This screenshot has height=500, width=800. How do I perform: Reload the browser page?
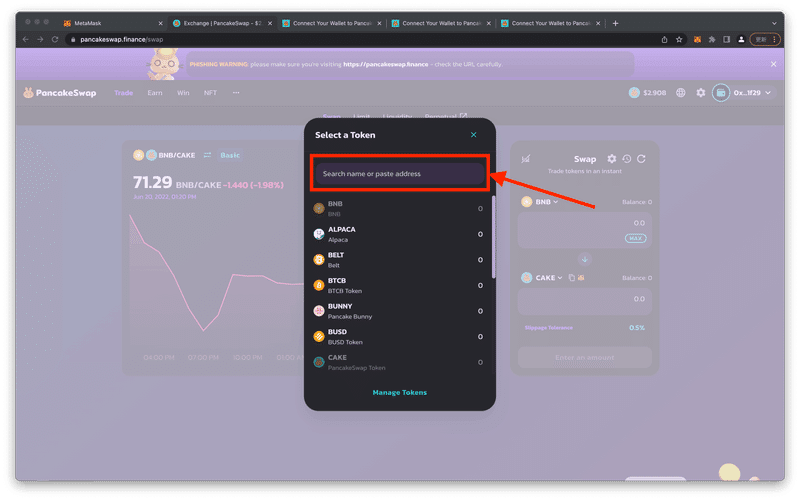click(x=55, y=39)
